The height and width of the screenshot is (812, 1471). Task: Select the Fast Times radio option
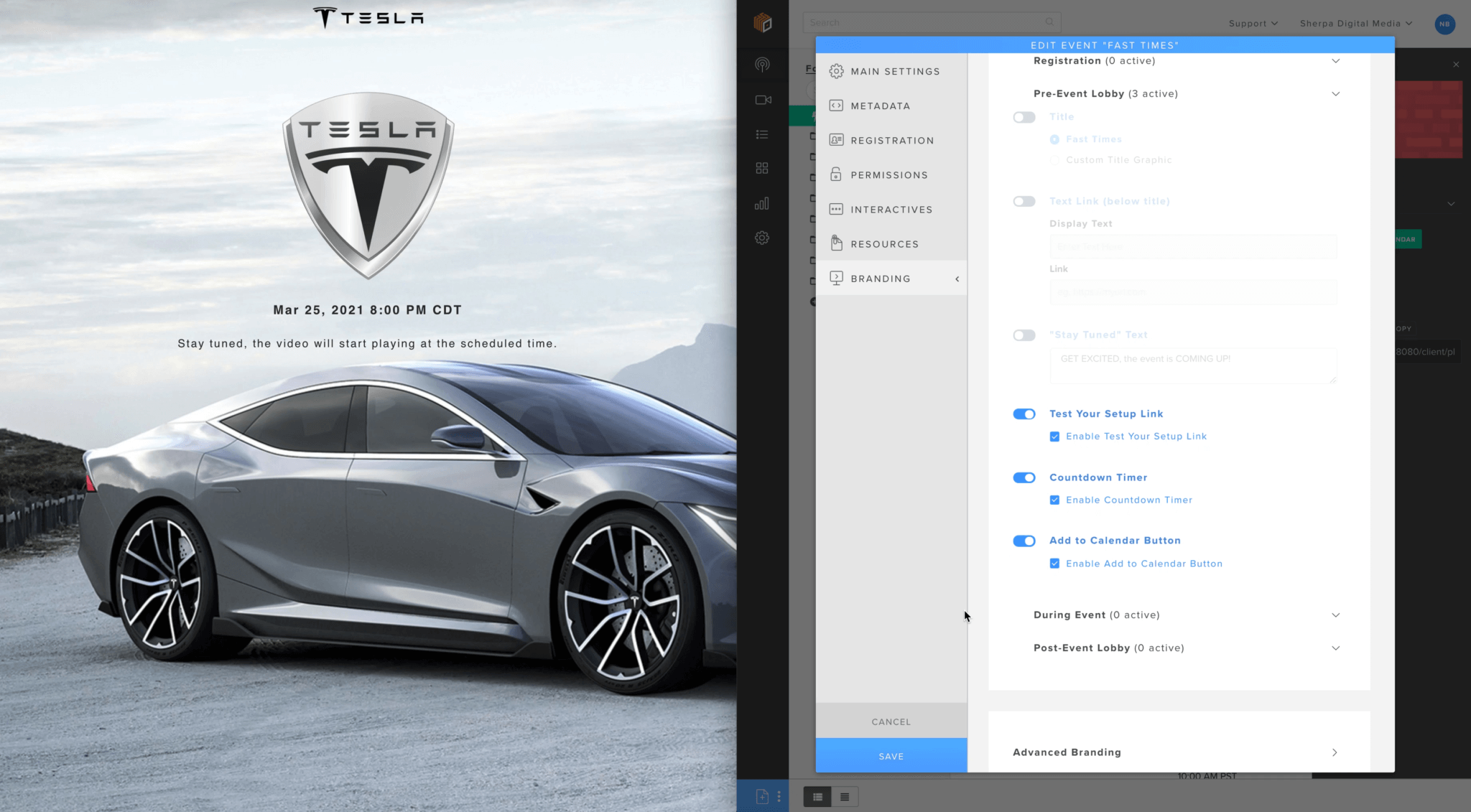click(x=1054, y=139)
